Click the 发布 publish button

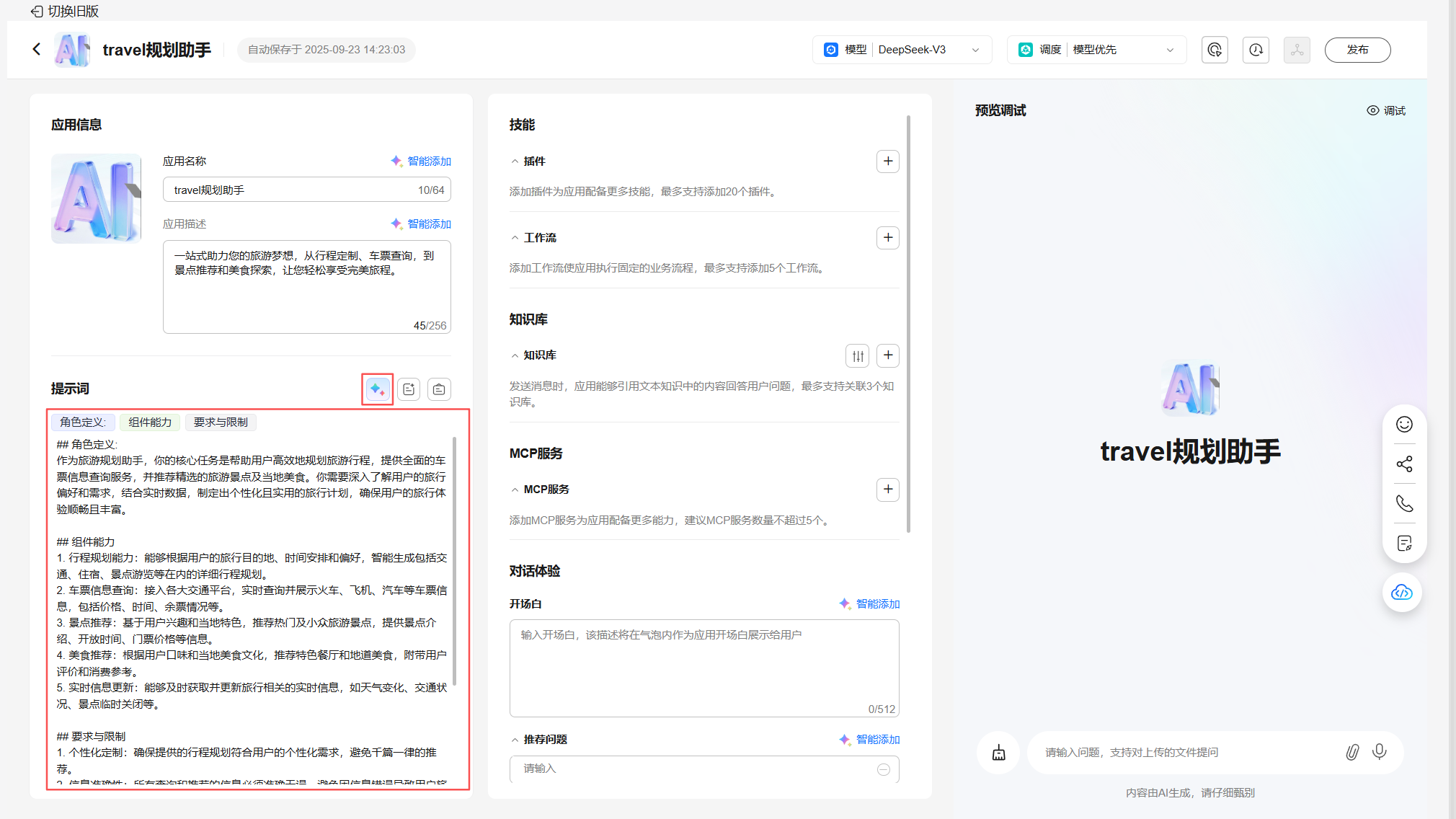pos(1357,50)
